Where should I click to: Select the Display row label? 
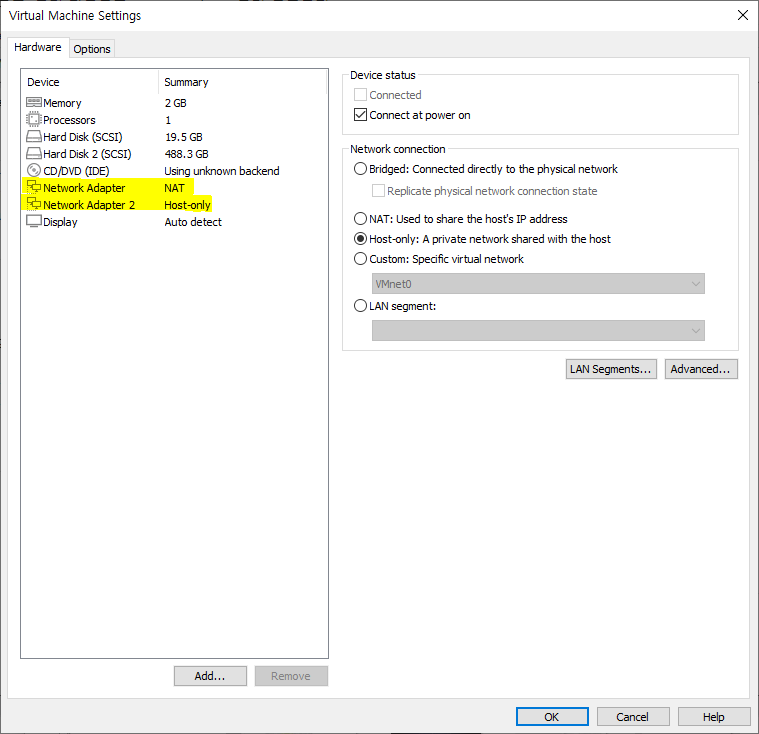pyautogui.click(x=60, y=222)
